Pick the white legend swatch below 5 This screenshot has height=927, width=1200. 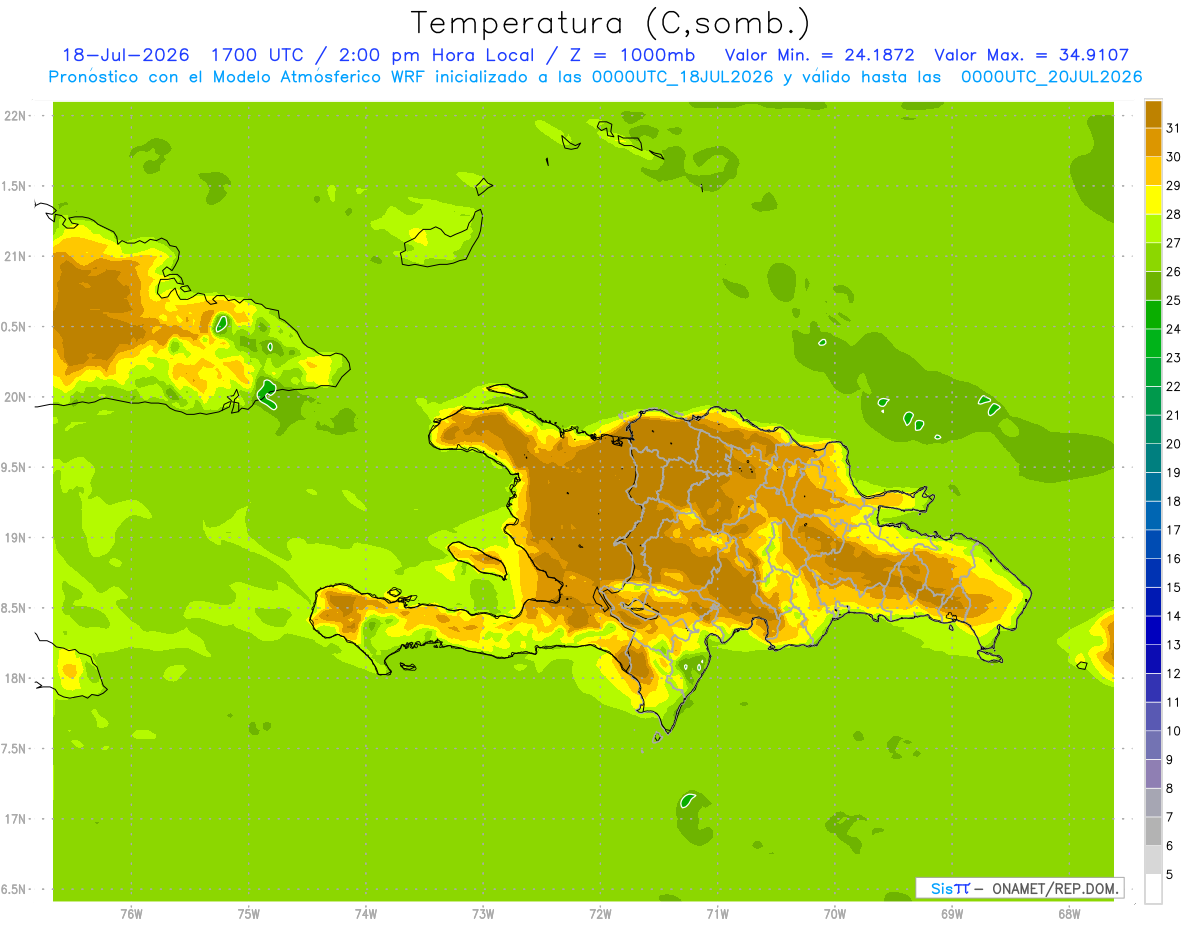1153,888
